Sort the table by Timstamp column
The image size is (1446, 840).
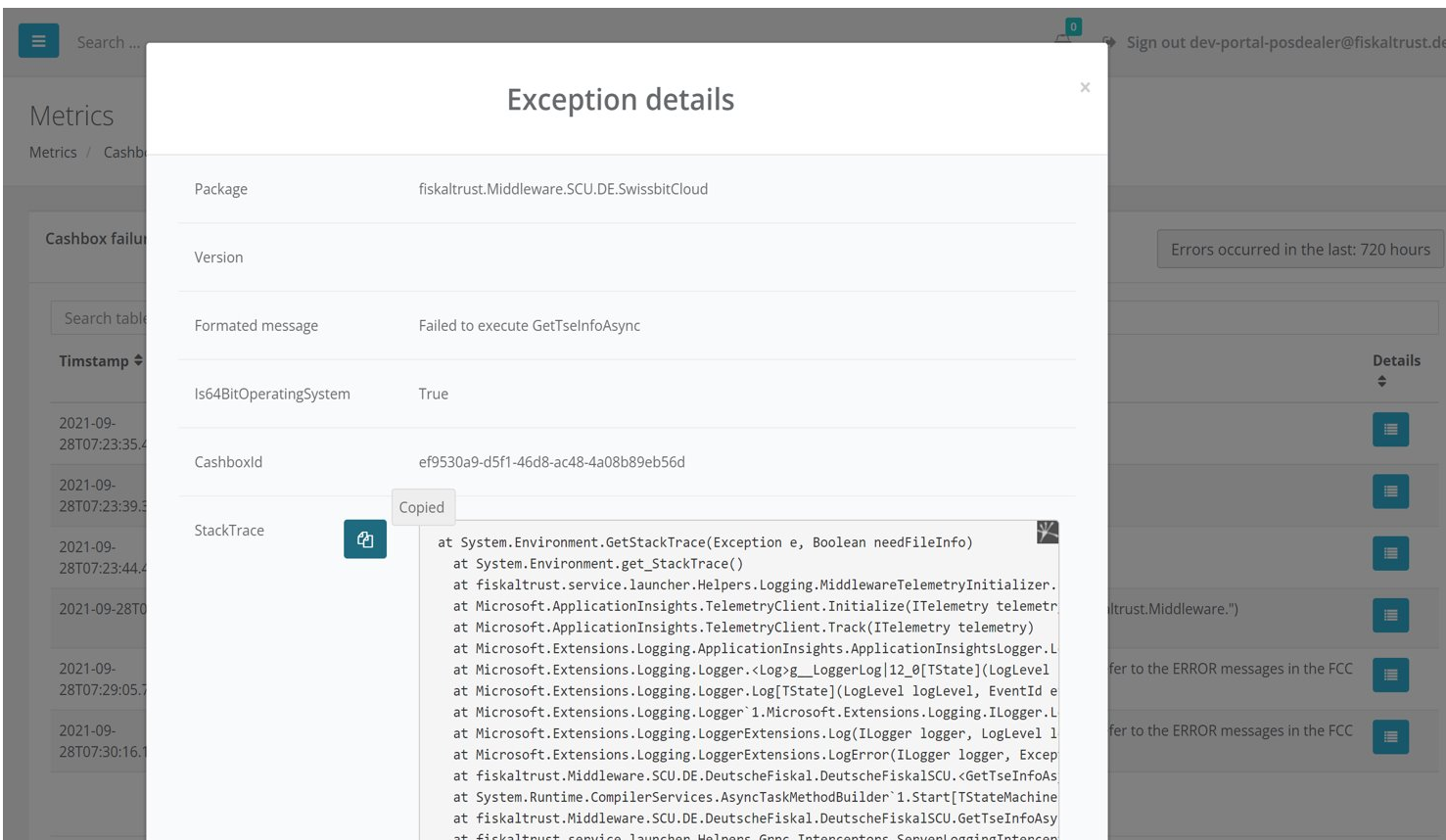click(101, 360)
